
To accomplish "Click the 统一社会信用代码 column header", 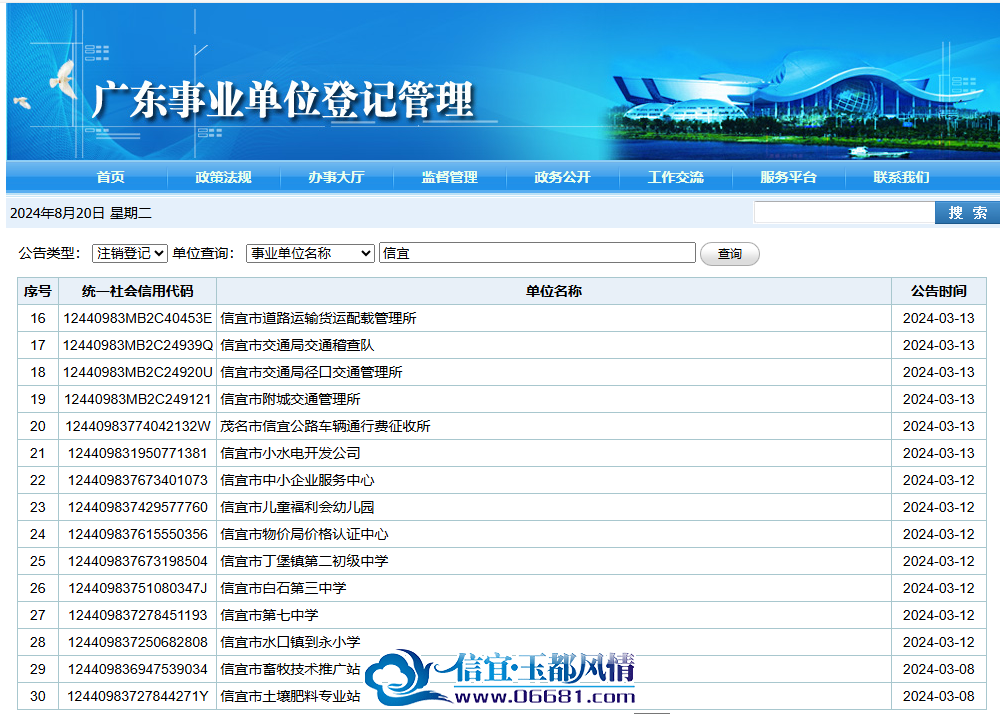I will coord(138,291).
